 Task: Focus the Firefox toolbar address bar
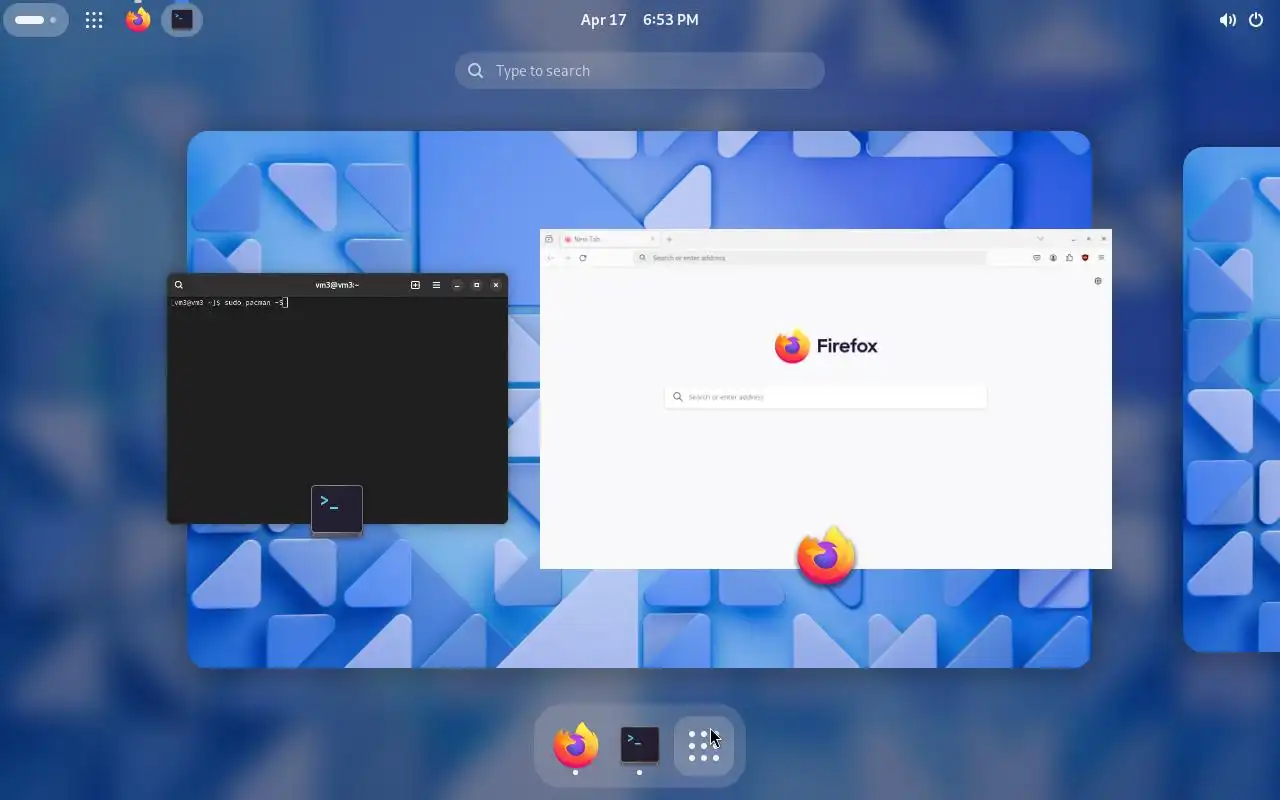(810, 258)
